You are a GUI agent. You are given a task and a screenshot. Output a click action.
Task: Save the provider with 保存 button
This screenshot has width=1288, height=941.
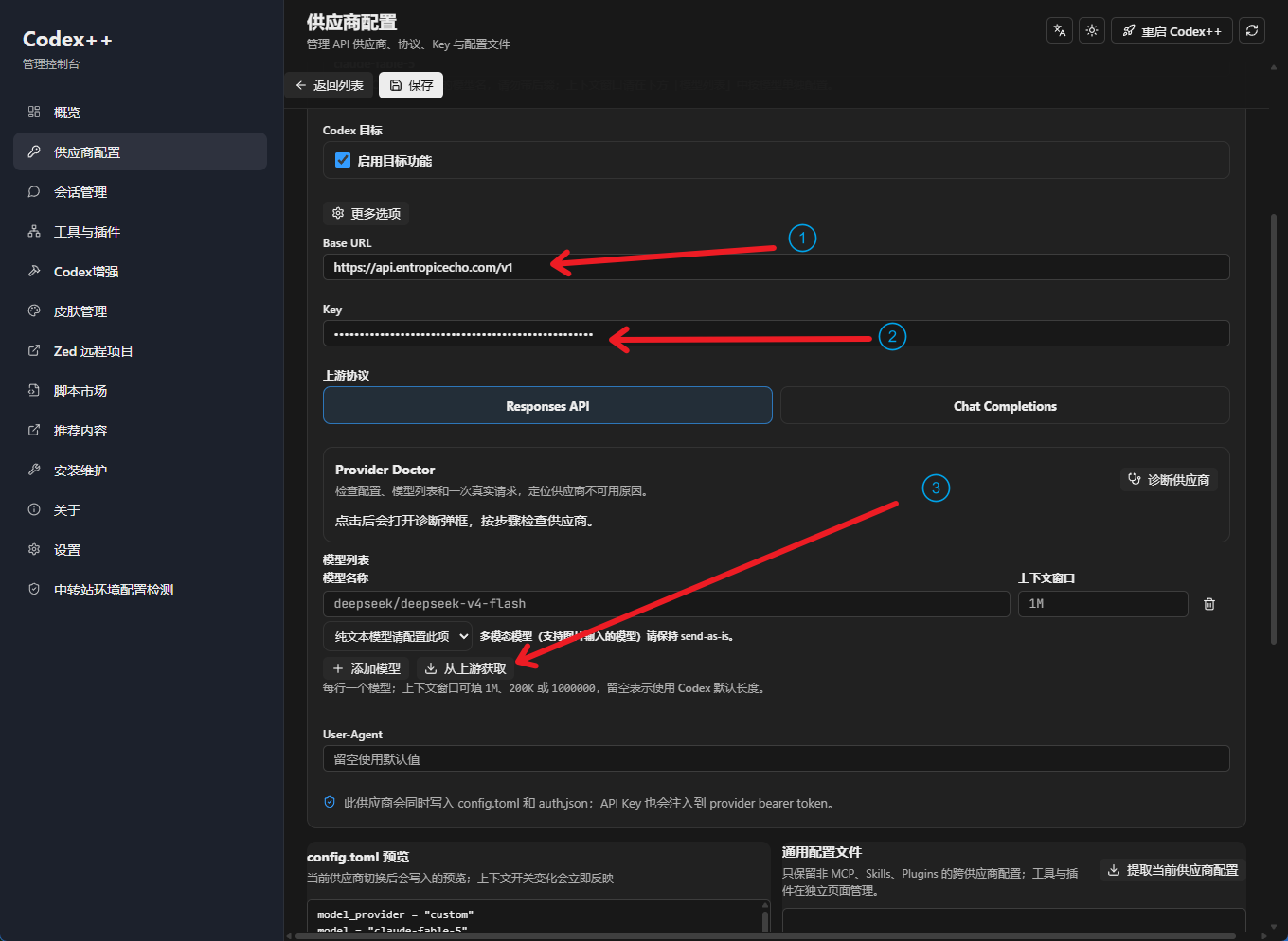pyautogui.click(x=411, y=85)
